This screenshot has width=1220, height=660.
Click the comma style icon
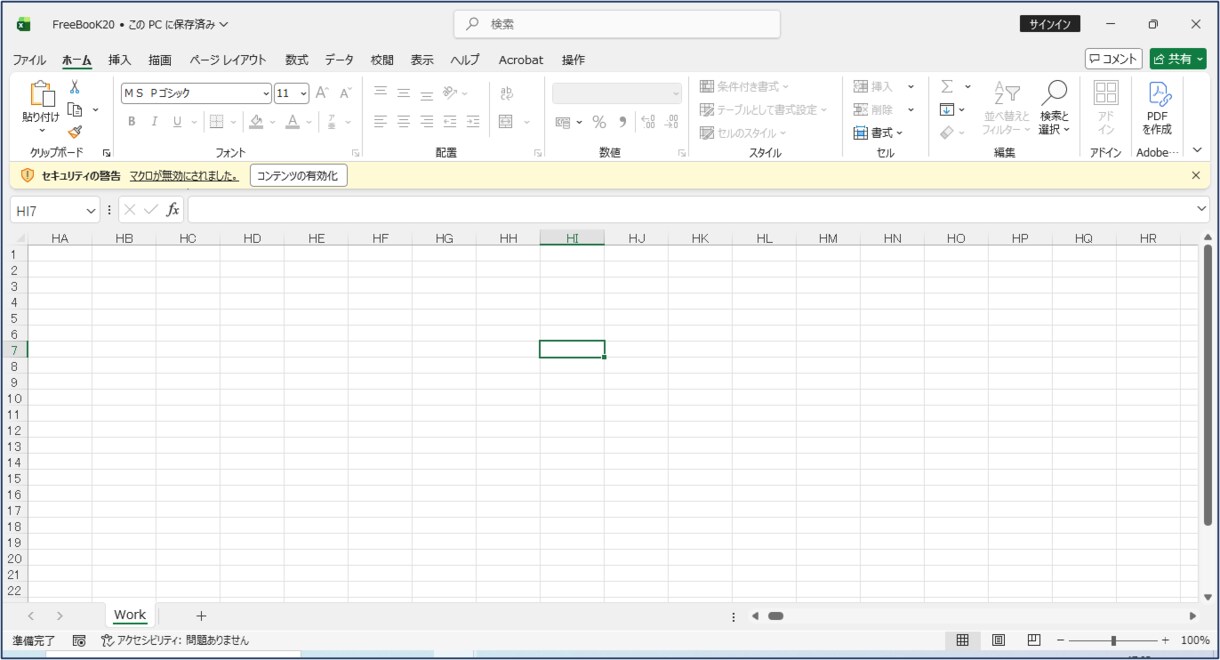click(x=622, y=122)
